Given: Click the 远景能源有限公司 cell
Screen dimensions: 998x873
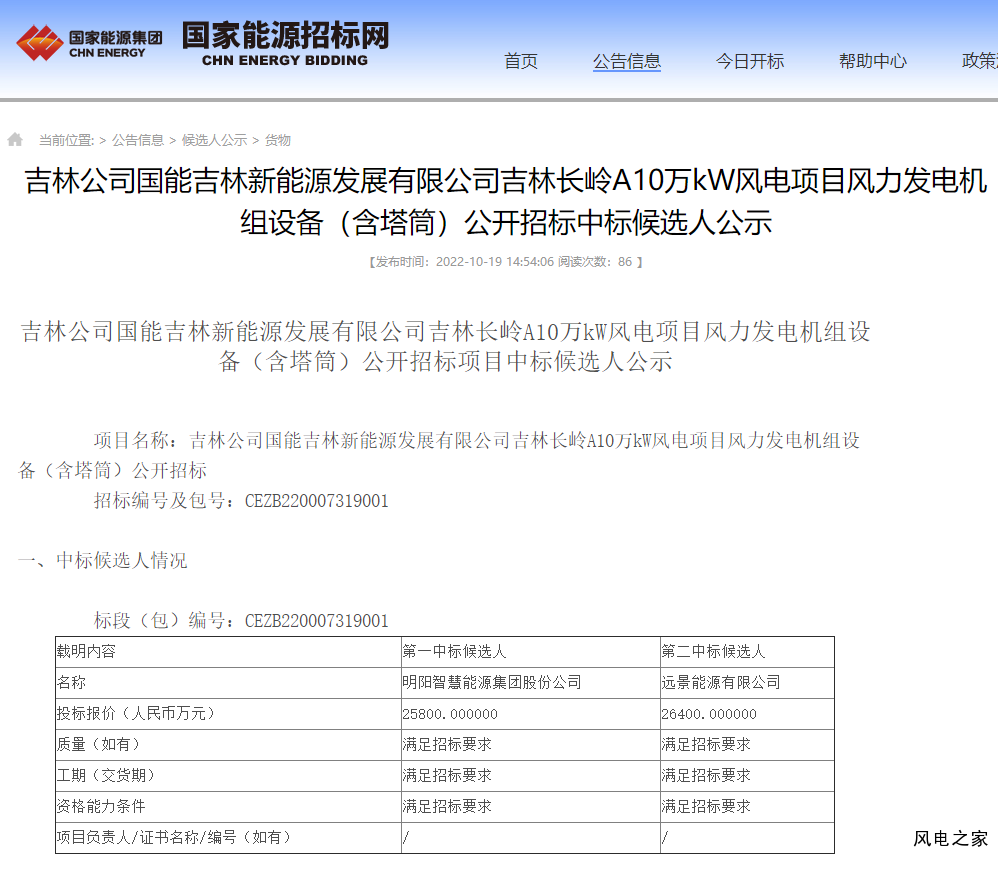Looking at the screenshot, I should pyautogui.click(x=747, y=683).
